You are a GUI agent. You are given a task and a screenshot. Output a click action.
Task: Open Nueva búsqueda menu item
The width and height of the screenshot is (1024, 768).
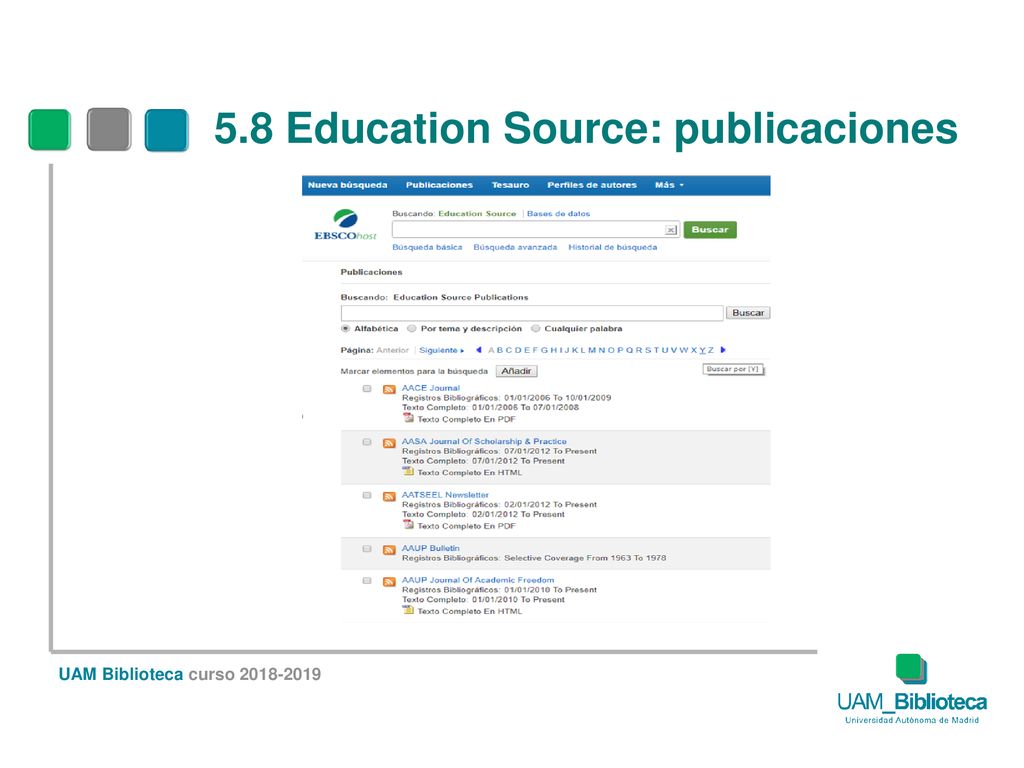[347, 185]
